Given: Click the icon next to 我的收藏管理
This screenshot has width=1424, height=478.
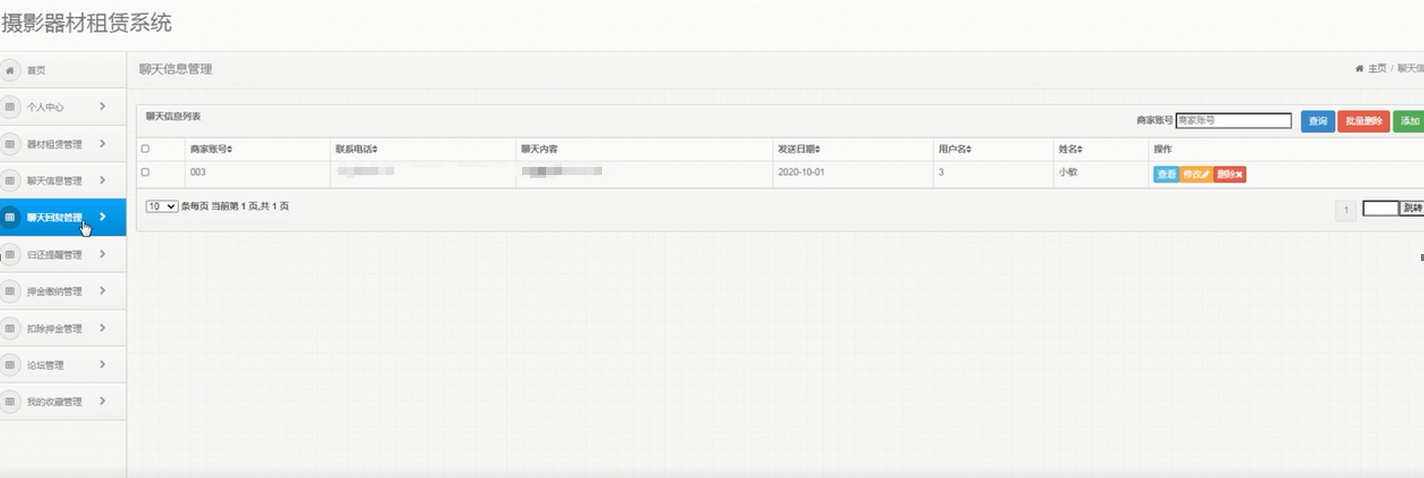Looking at the screenshot, I should (x=10, y=401).
